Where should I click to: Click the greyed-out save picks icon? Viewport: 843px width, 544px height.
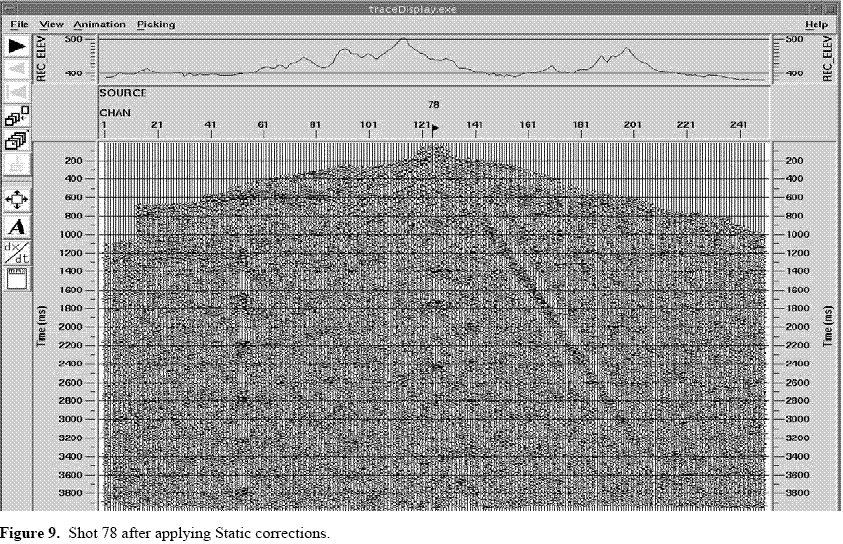click(x=18, y=165)
